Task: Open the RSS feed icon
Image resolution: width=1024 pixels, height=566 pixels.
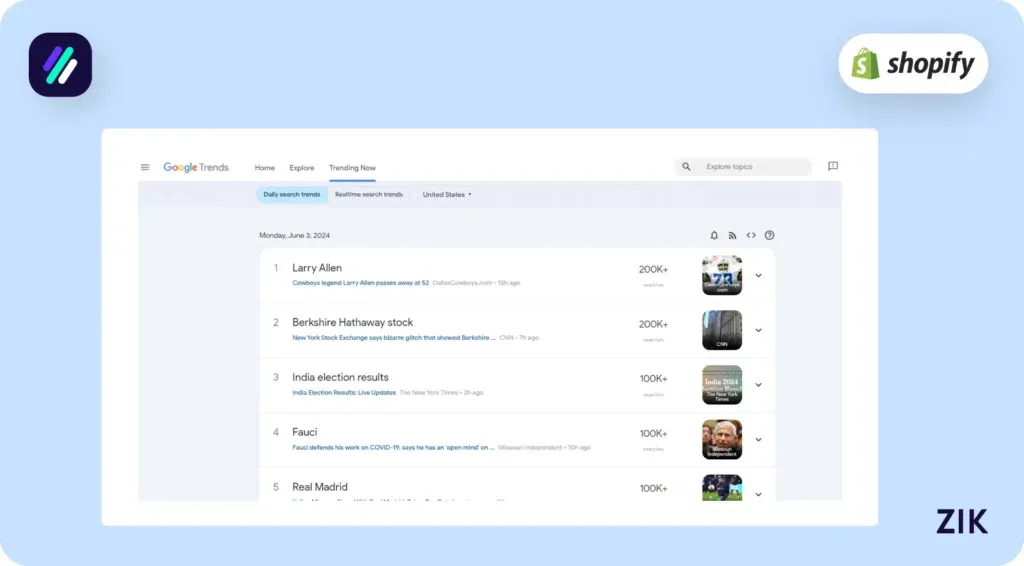Action: [732, 236]
